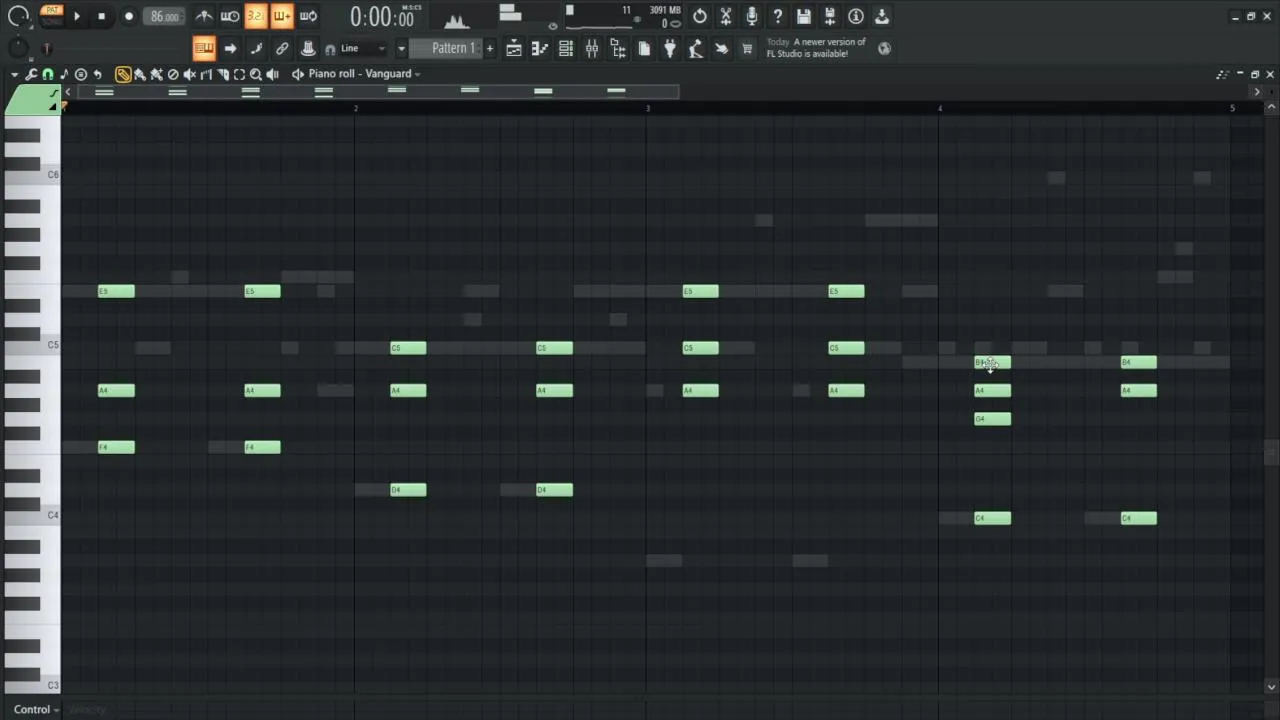Open the Piano roll view icon
The width and height of the screenshot is (1280, 720).
540,48
